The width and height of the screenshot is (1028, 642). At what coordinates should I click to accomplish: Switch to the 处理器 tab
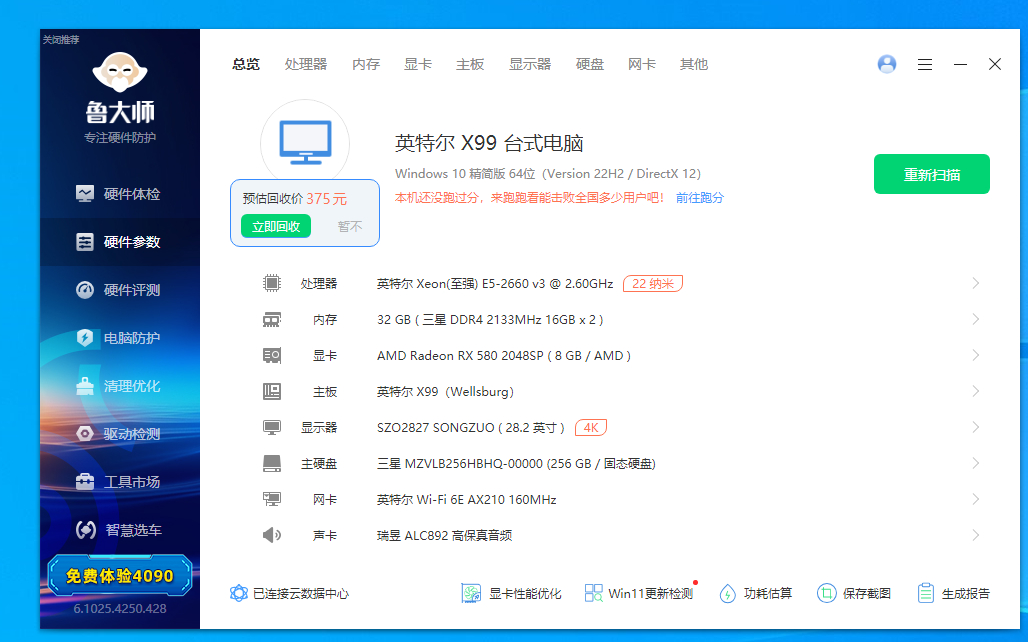306,64
